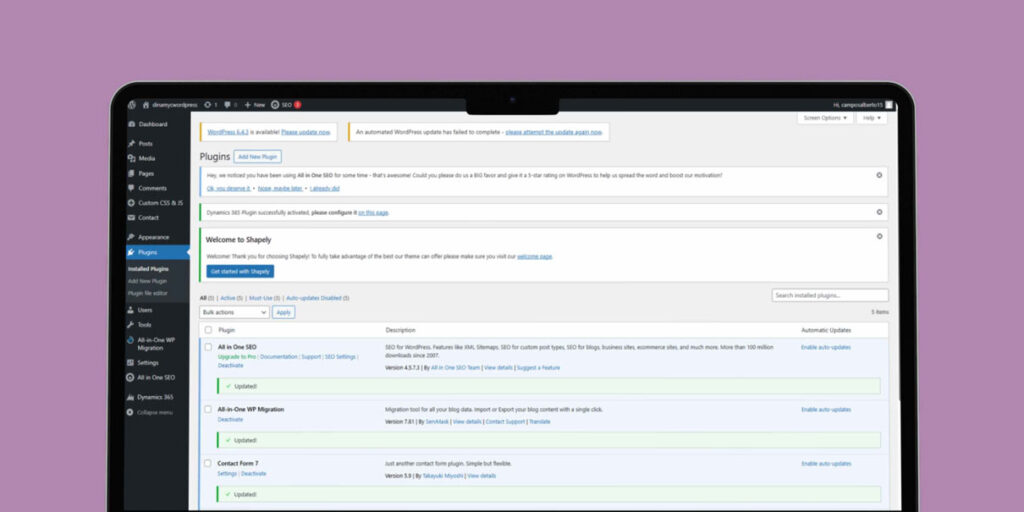This screenshot has height=512, width=1024.
Task: Enable auto-updates for All in One SEO
Action: [826, 347]
